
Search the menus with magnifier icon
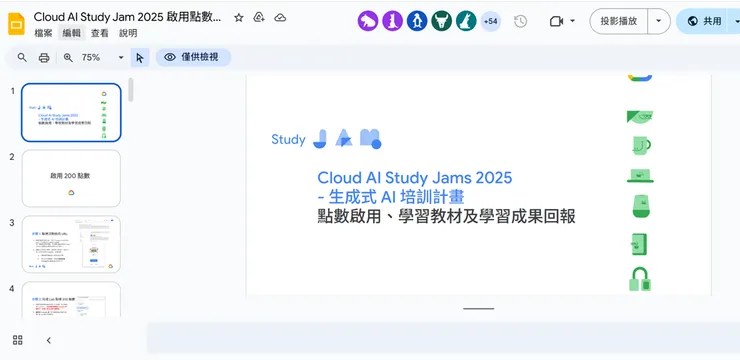click(x=22, y=58)
